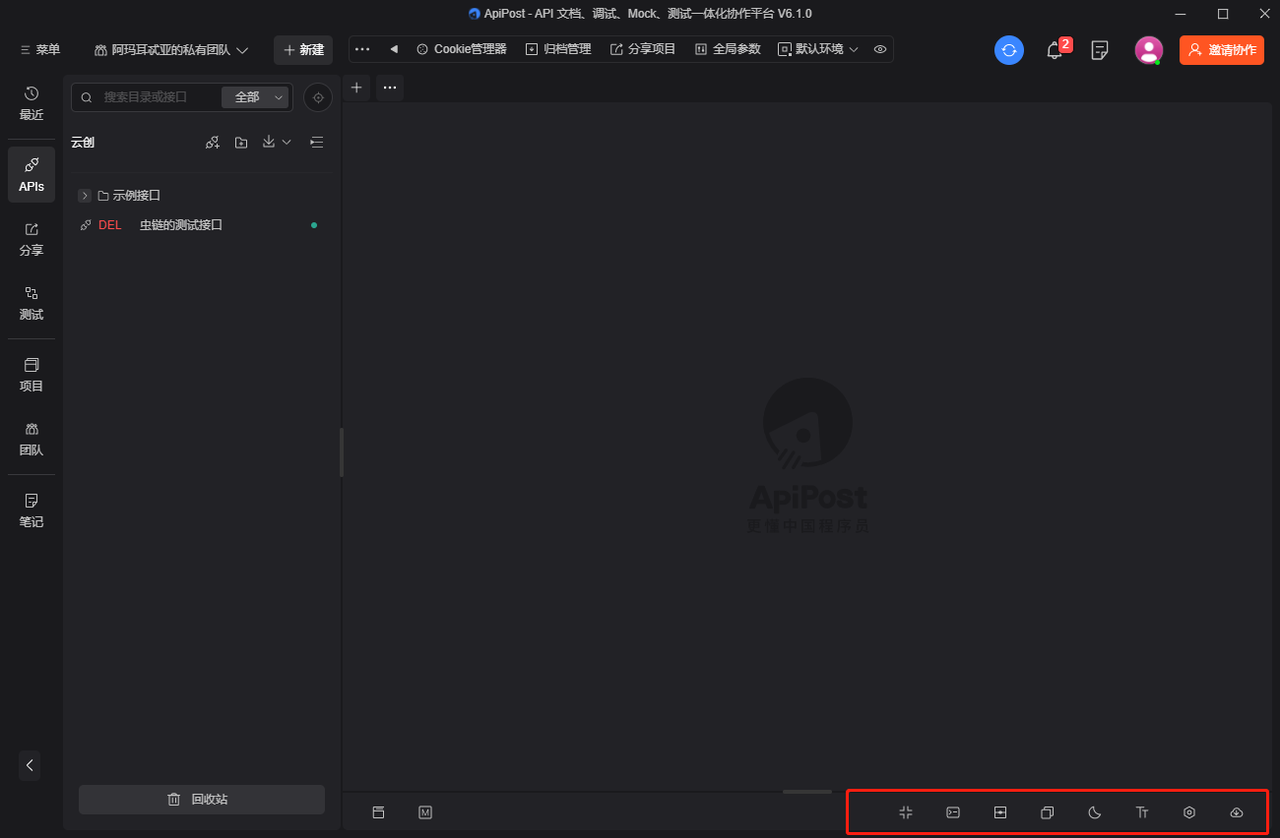Open settings via the hexagon icon

pos(1189,812)
